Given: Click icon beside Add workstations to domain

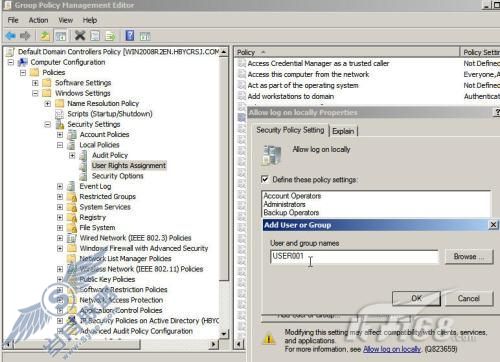Looking at the screenshot, I should (x=242, y=96).
